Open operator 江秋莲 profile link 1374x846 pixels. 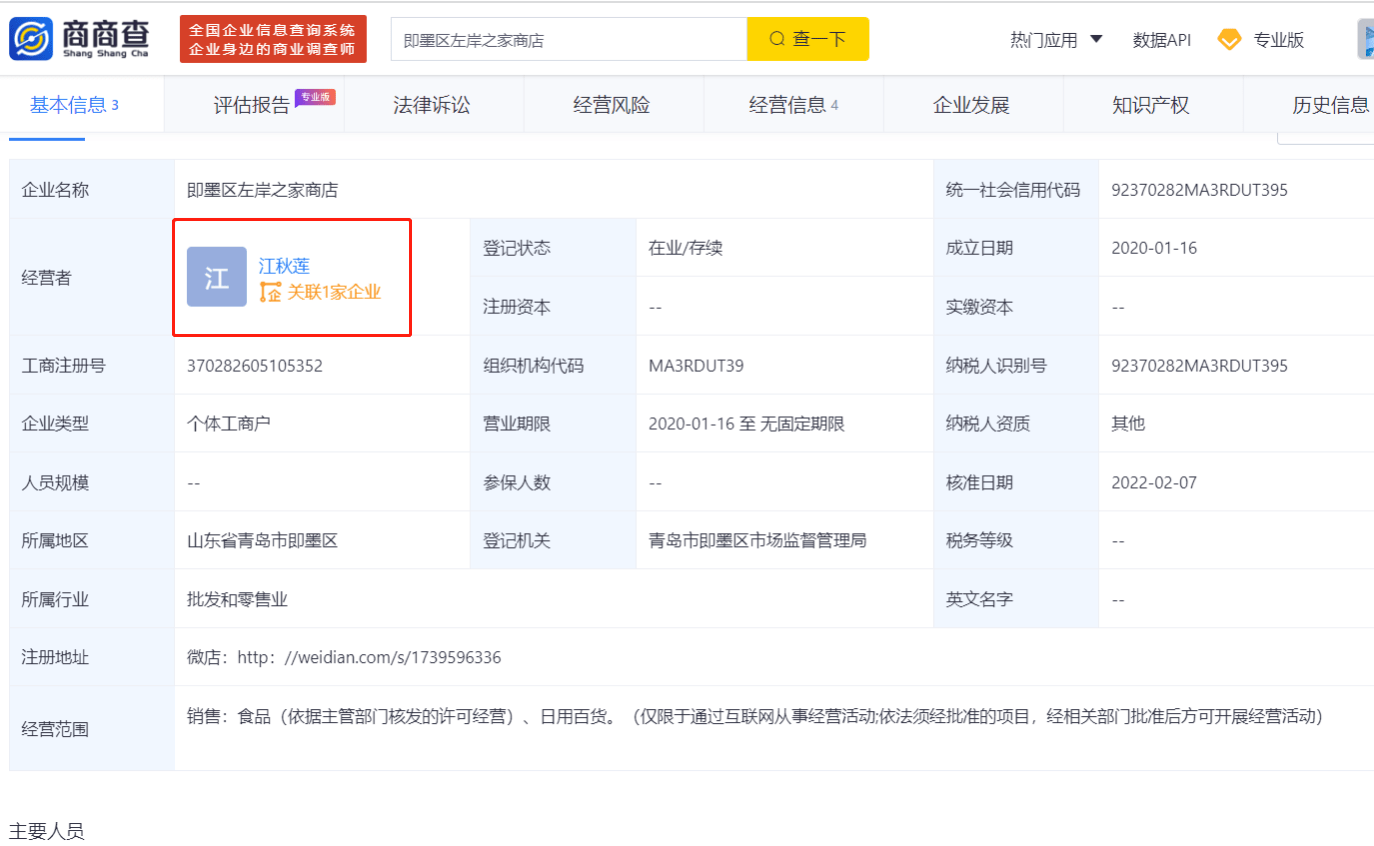click(x=284, y=266)
